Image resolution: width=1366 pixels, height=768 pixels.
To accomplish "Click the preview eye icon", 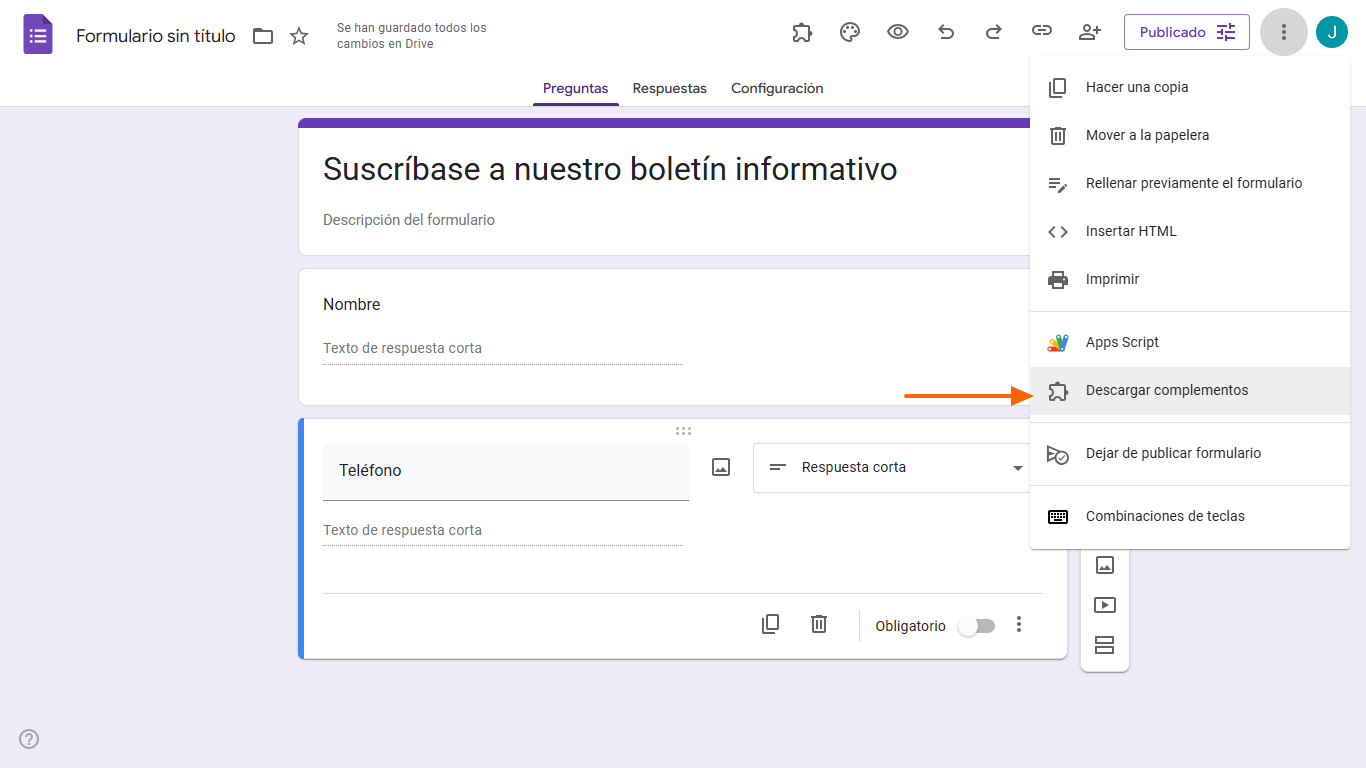I will click(898, 32).
